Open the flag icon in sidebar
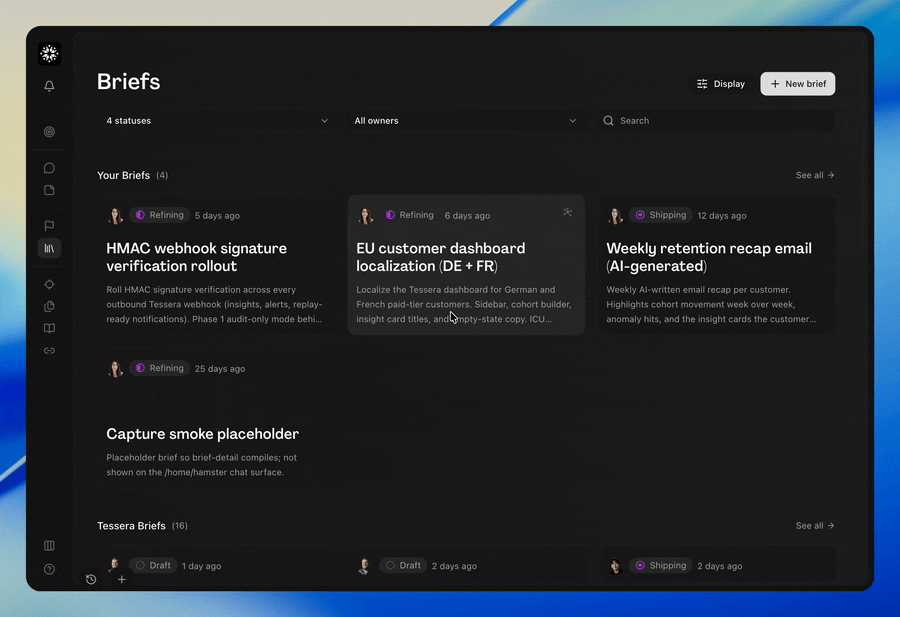This screenshot has width=900, height=617. point(49,226)
